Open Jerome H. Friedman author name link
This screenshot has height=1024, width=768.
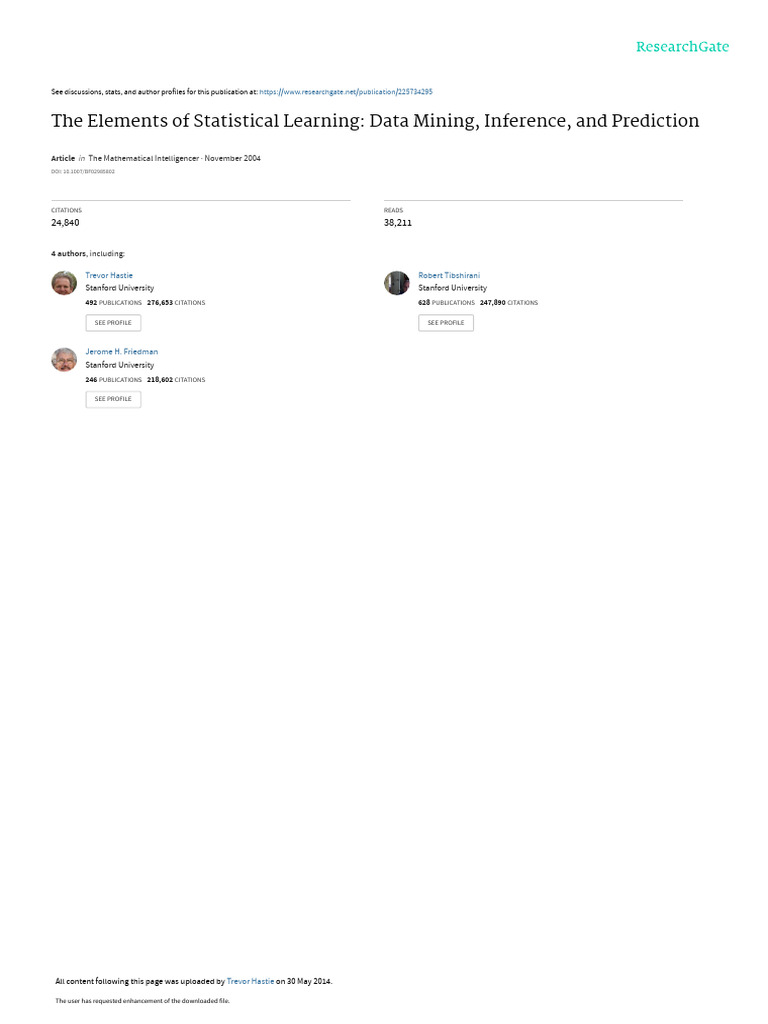coord(121,352)
